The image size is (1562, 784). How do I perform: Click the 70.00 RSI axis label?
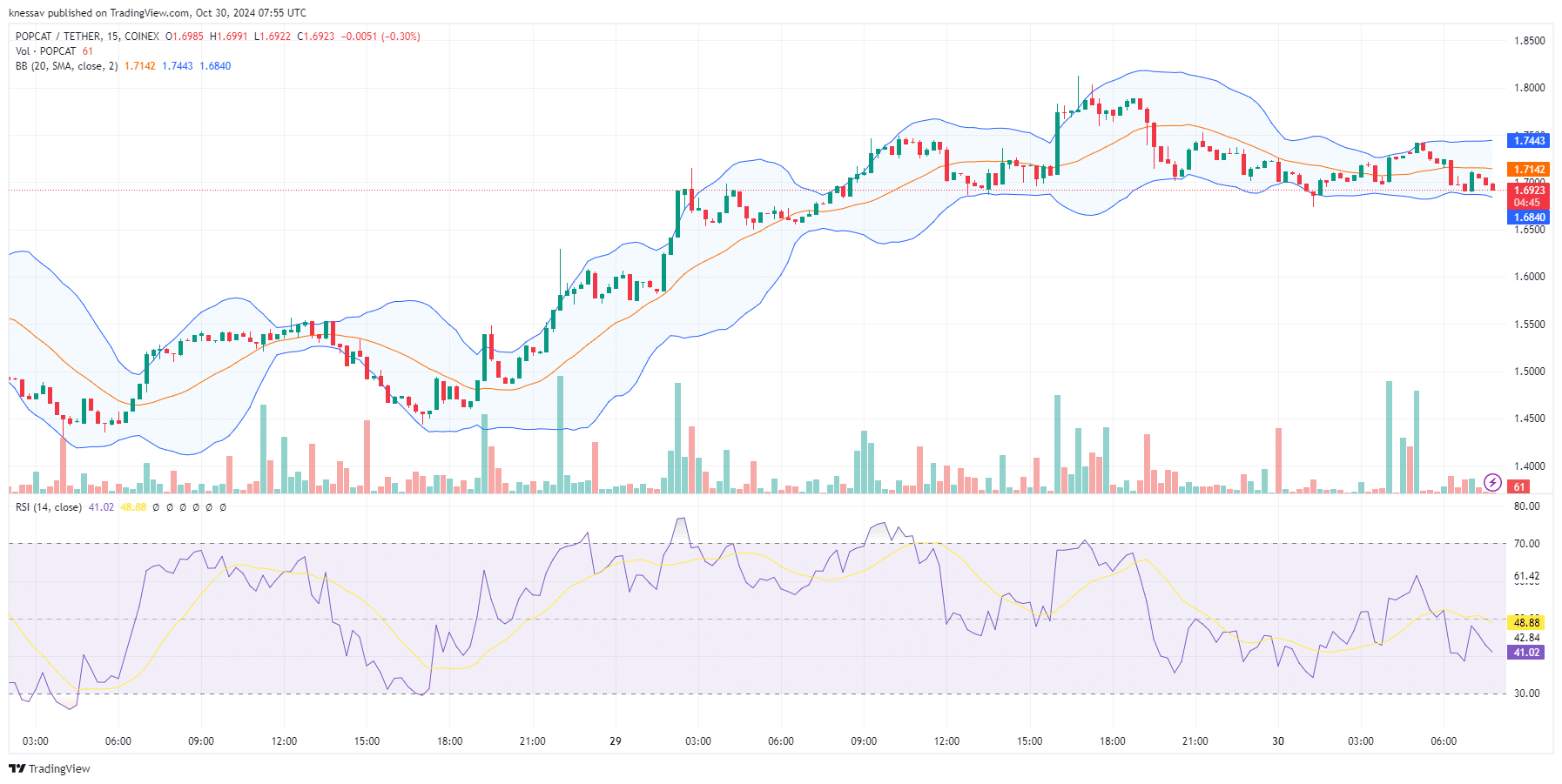1526,544
